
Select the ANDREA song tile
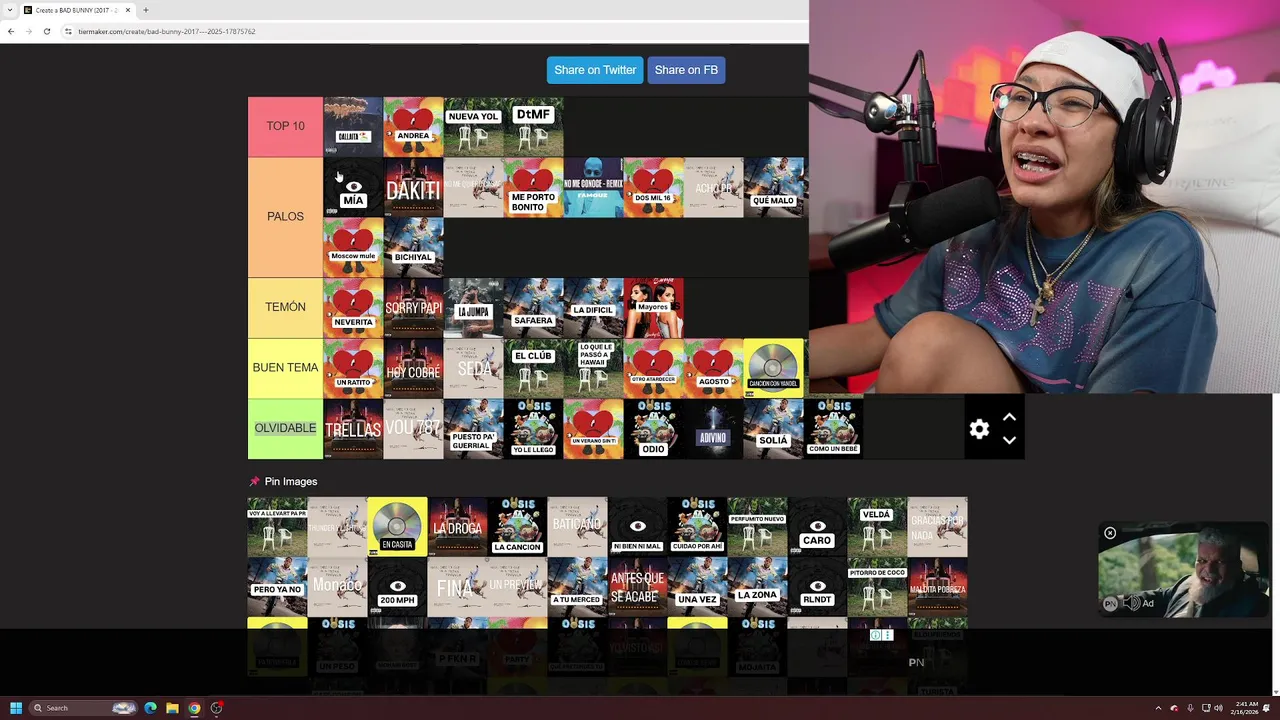click(x=413, y=126)
